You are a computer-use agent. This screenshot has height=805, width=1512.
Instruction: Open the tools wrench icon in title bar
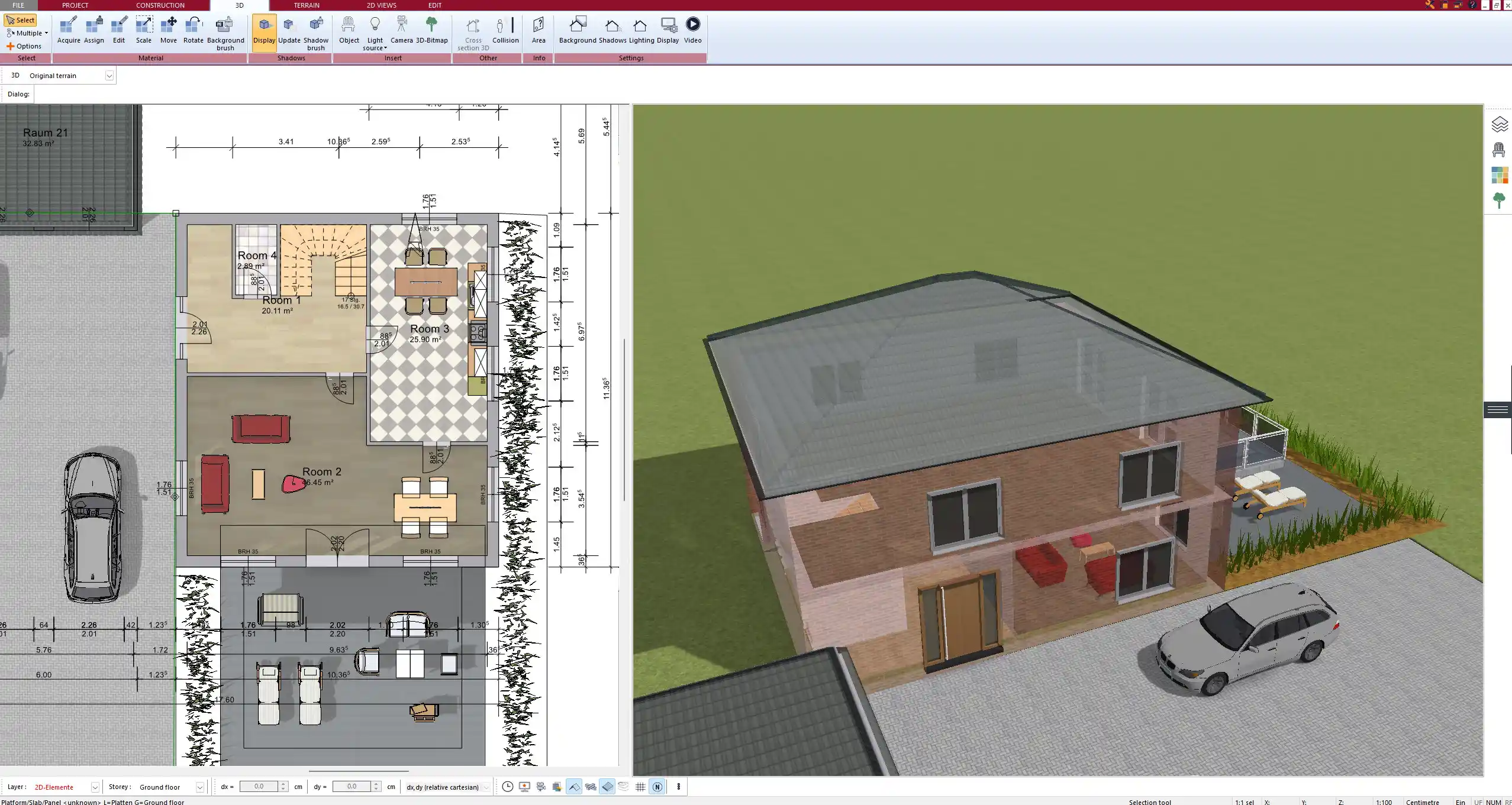click(1429, 5)
